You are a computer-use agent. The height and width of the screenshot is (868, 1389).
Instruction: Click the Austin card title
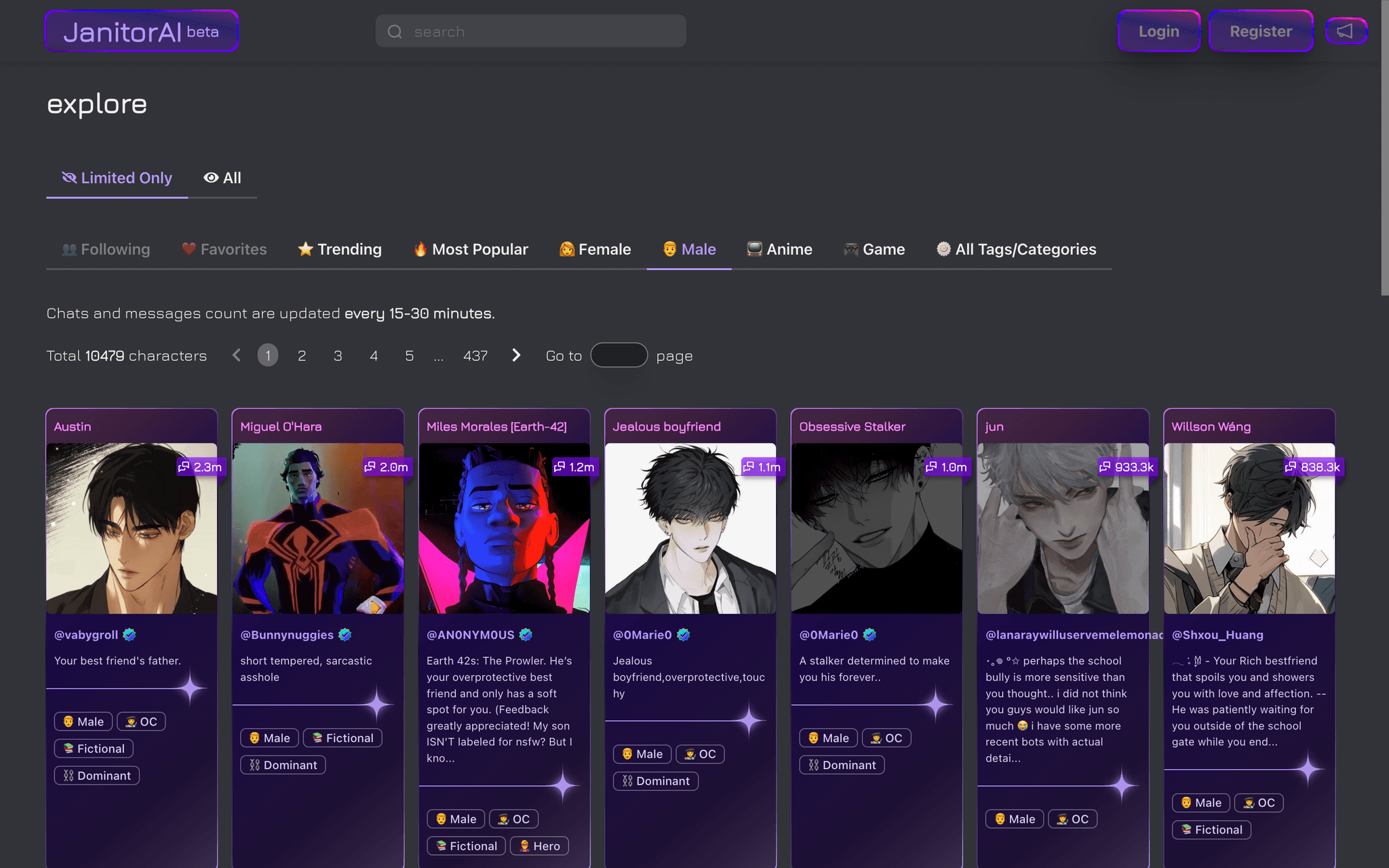pyautogui.click(x=73, y=427)
